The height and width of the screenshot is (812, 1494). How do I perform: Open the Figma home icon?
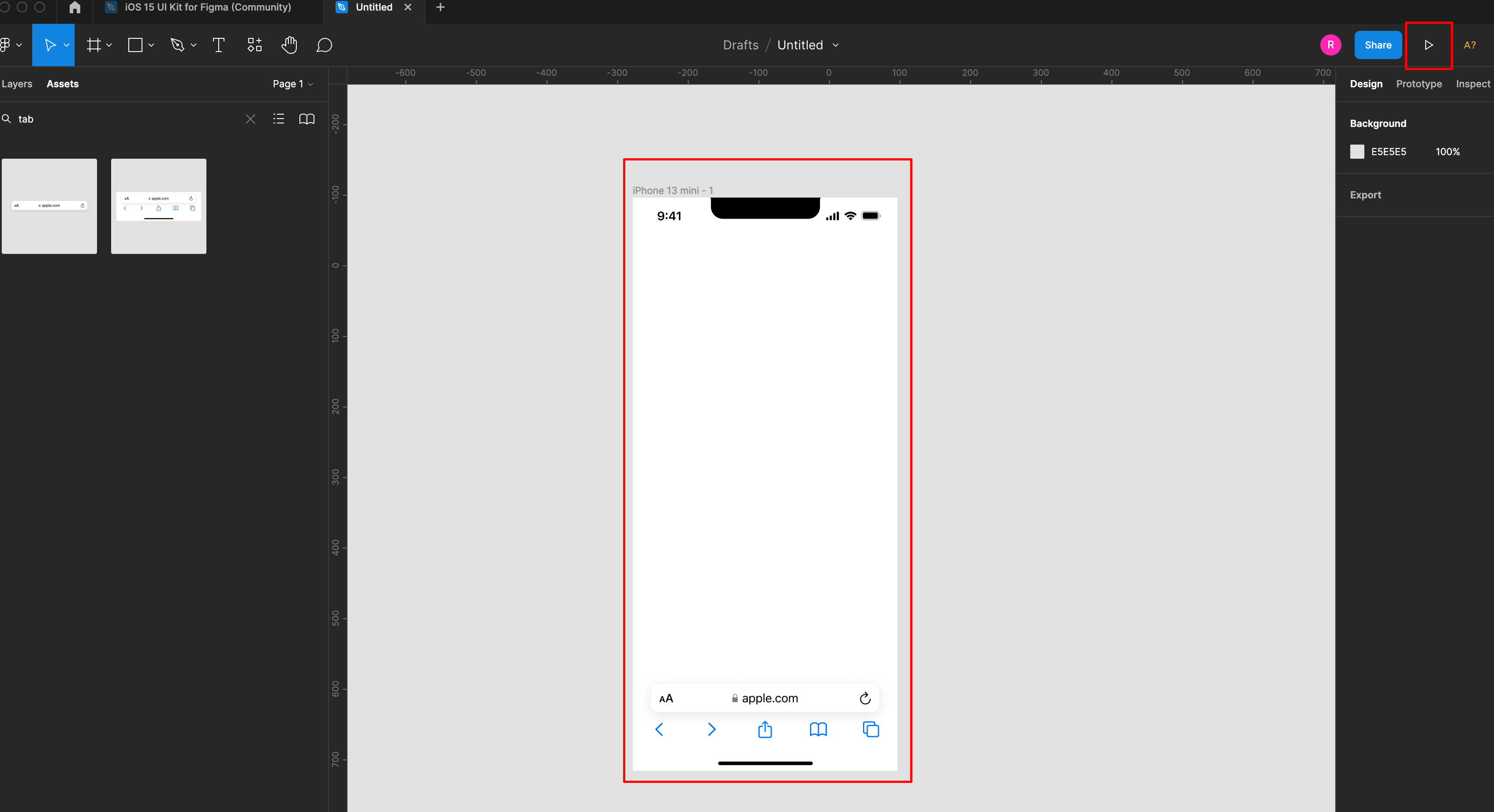tap(75, 7)
